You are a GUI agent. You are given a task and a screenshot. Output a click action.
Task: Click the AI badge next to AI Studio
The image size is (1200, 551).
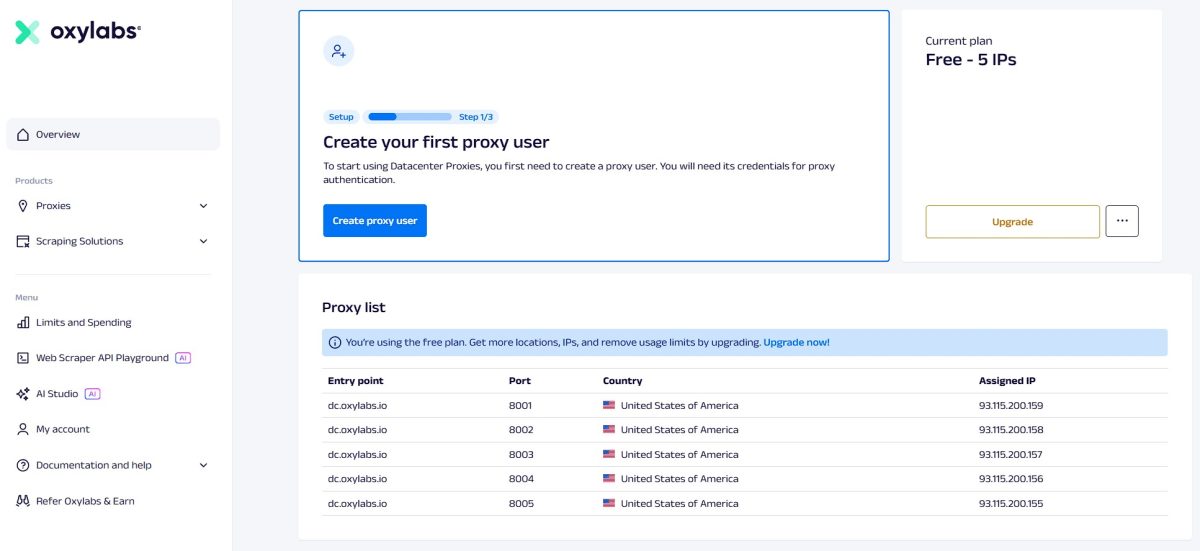click(x=93, y=394)
